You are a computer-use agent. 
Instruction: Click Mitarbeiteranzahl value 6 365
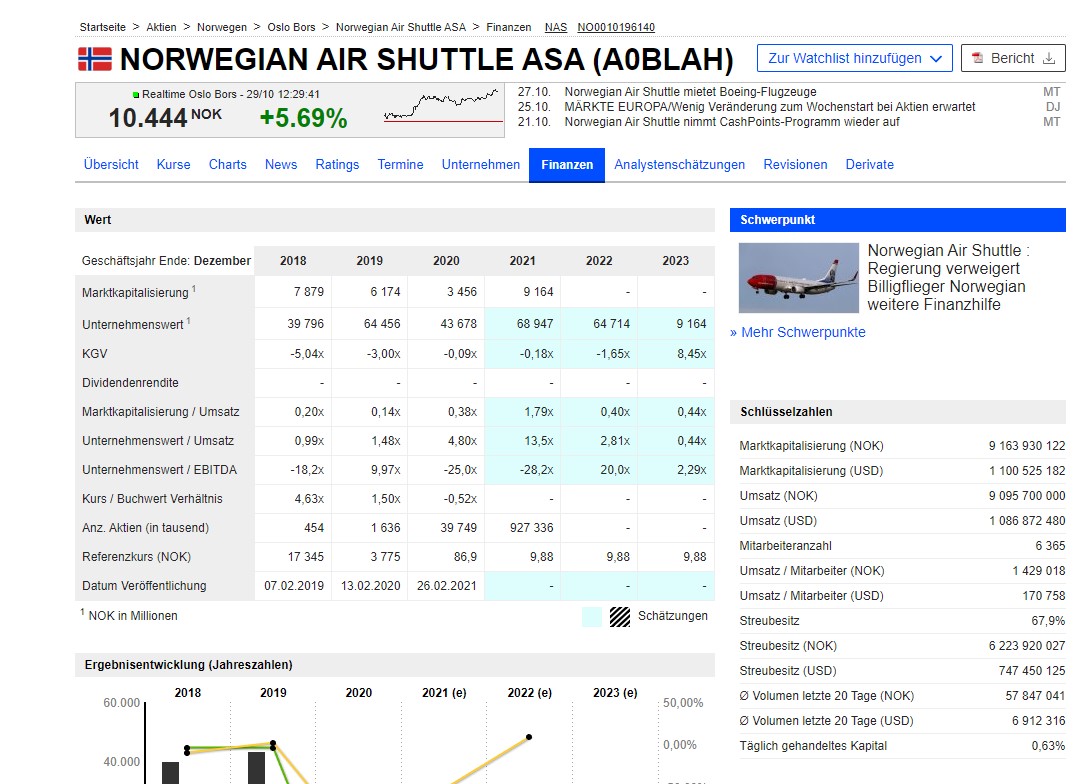click(x=1050, y=545)
